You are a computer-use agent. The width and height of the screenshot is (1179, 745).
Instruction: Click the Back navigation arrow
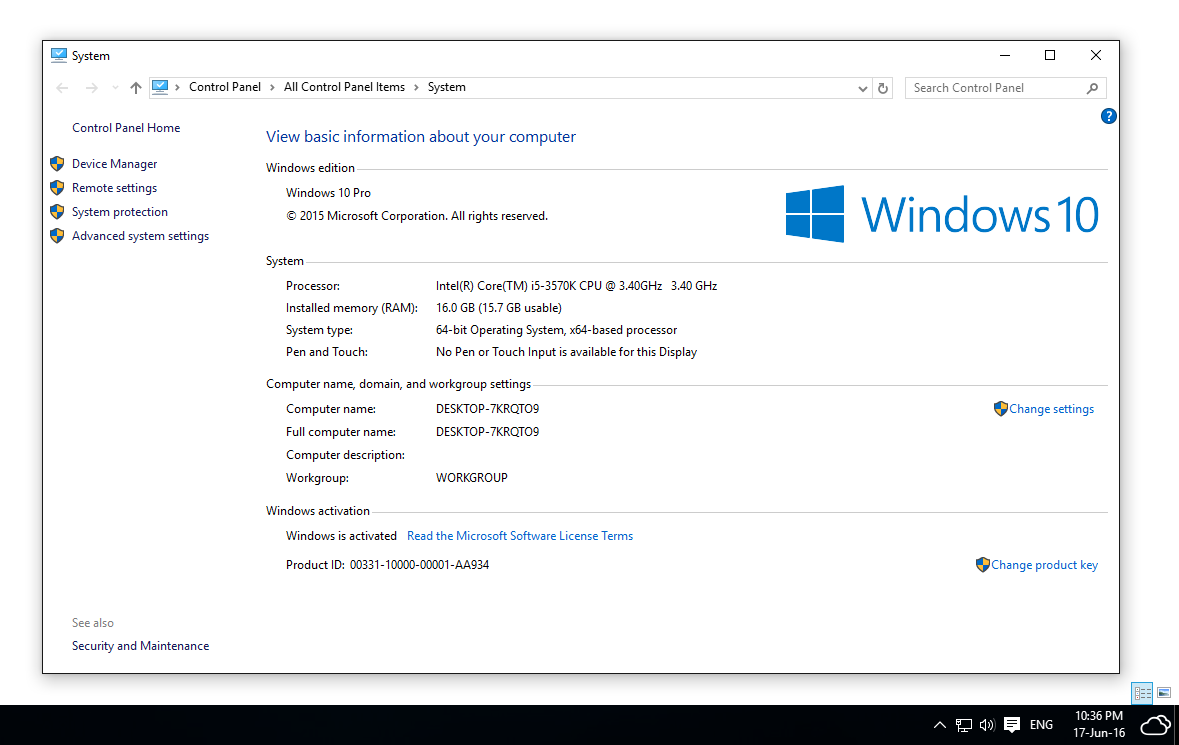62,88
